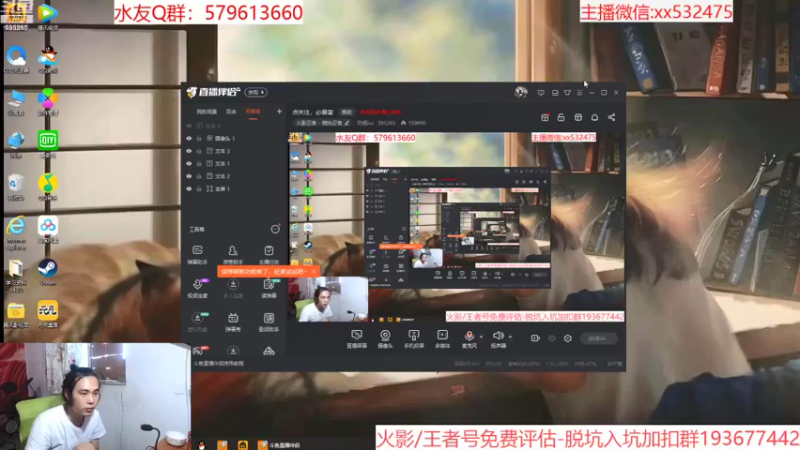This screenshot has height=450, width=800.
Task: Click the 麦克风 microphone icon
Action: [469, 336]
